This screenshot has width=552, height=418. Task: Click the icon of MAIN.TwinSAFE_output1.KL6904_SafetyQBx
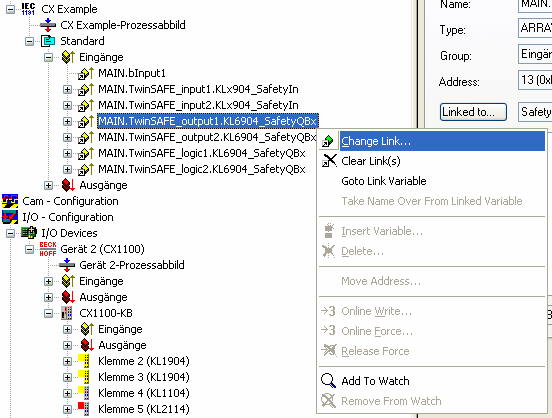tap(86, 121)
